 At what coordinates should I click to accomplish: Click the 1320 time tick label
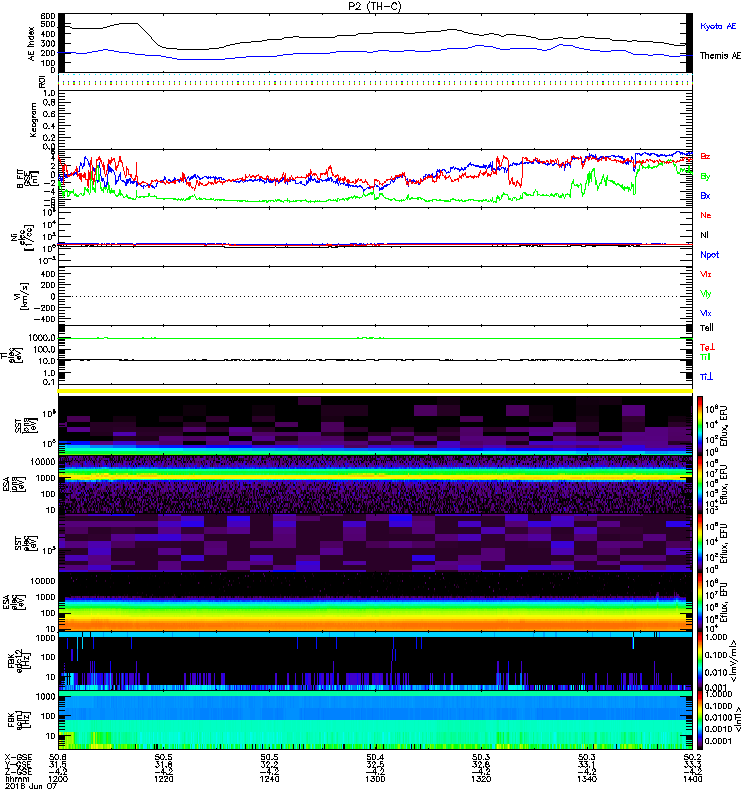click(481, 779)
